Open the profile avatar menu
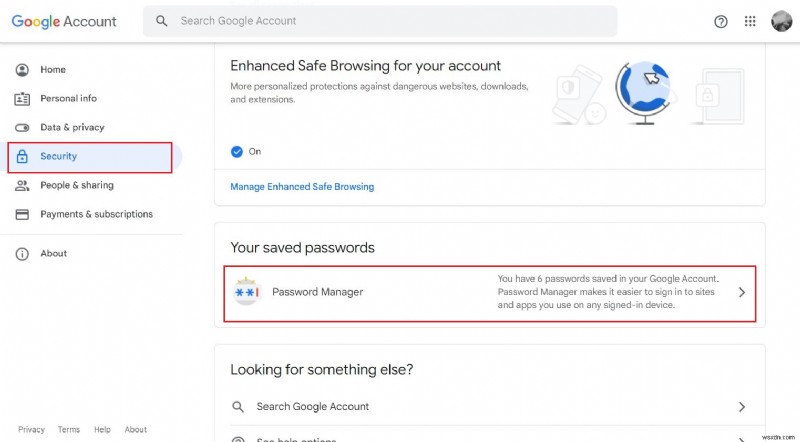 coord(781,21)
